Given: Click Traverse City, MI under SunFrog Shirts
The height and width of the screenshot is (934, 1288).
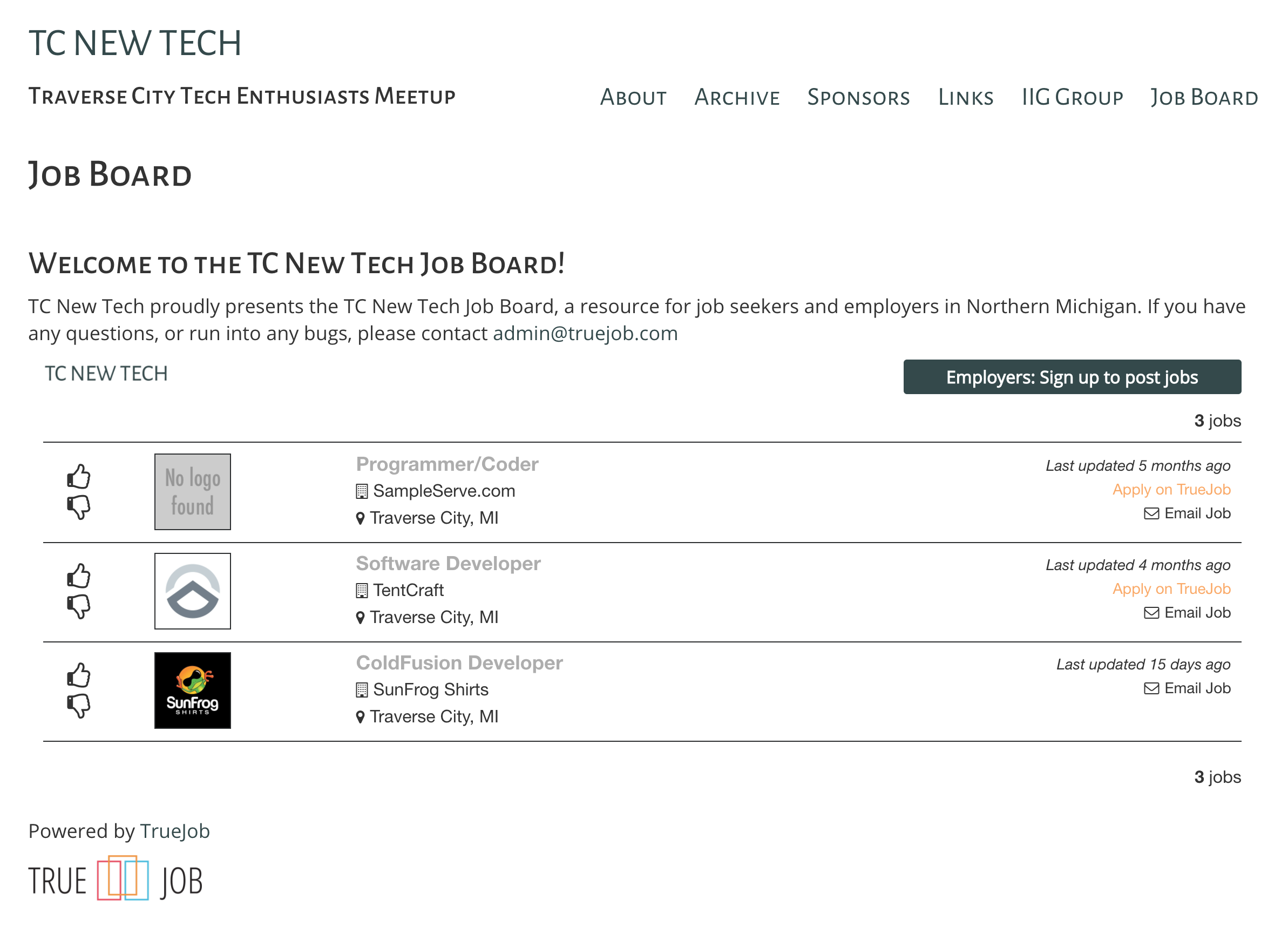Looking at the screenshot, I should (434, 718).
